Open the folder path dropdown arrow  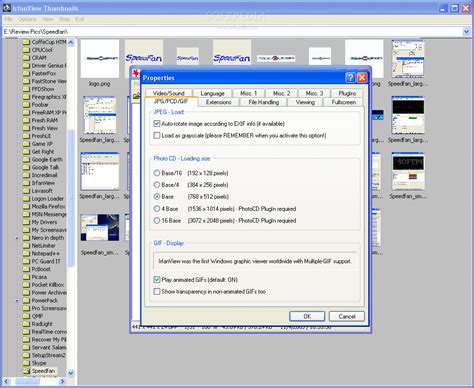[466, 32]
